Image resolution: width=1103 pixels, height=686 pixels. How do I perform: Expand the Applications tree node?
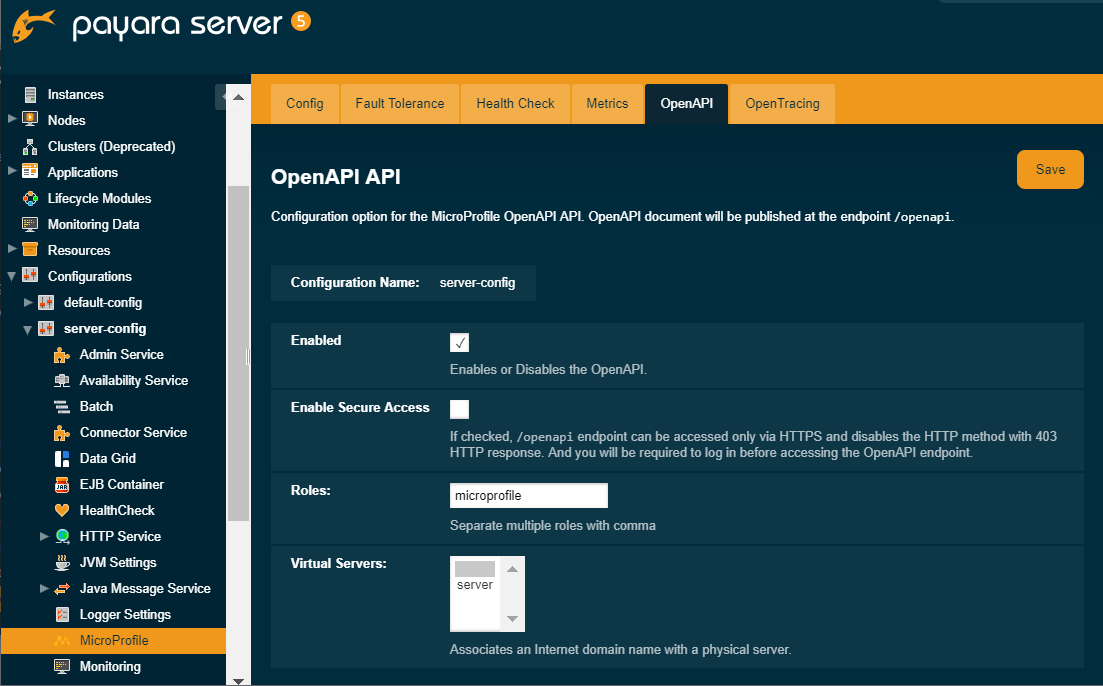[x=12, y=171]
